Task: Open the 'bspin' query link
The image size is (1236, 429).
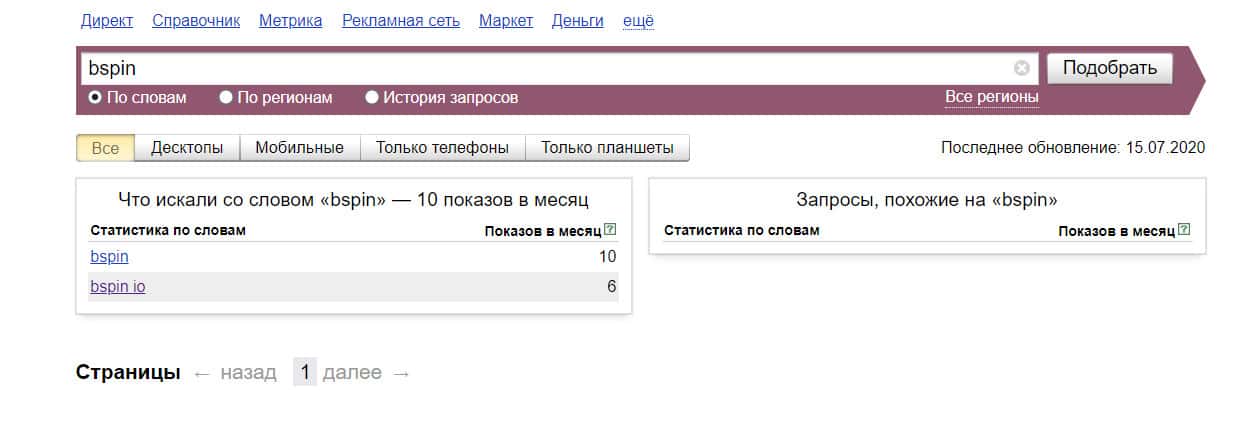Action: pyautogui.click(x=109, y=257)
